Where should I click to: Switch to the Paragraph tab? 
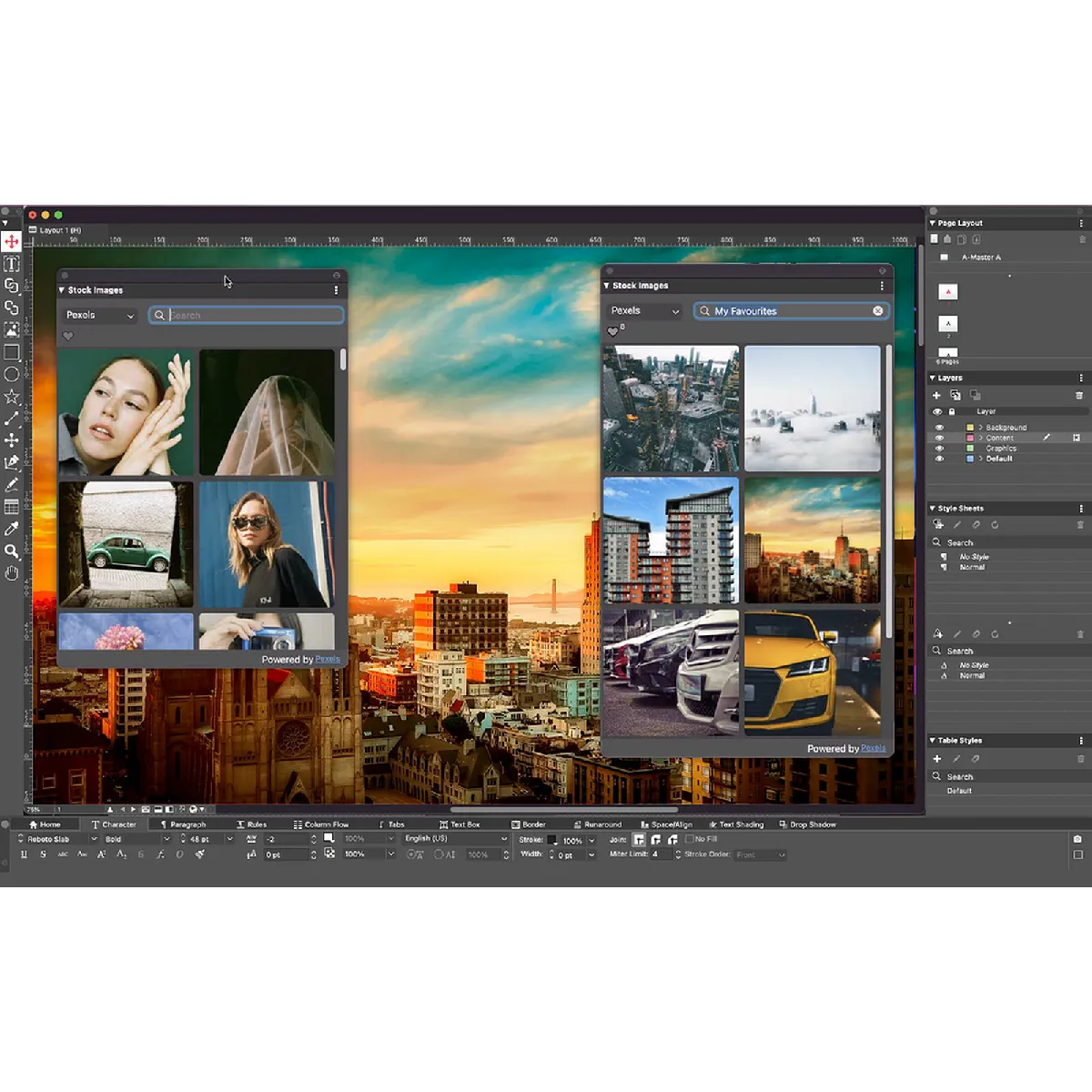click(183, 824)
